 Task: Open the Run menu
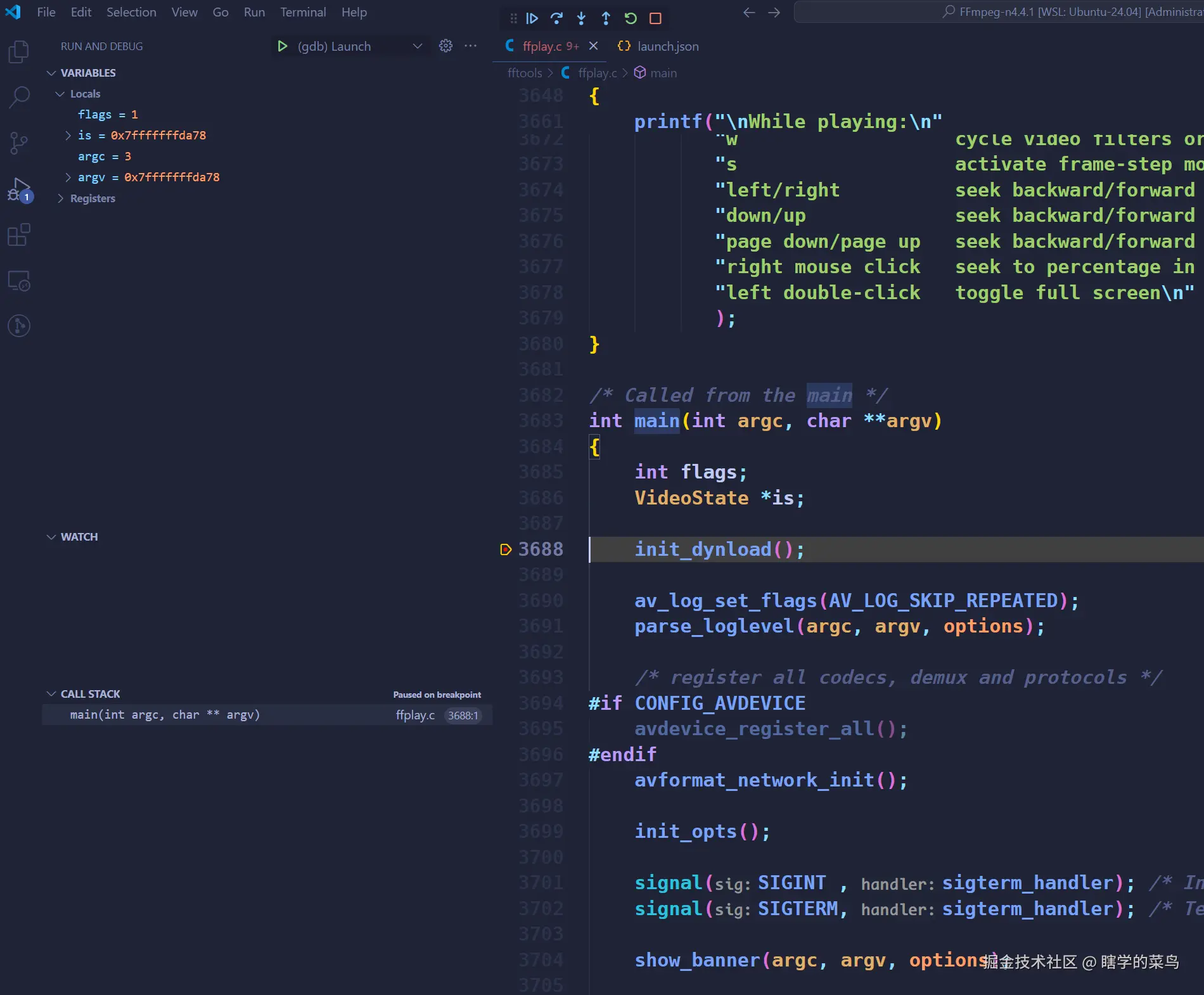tap(254, 12)
